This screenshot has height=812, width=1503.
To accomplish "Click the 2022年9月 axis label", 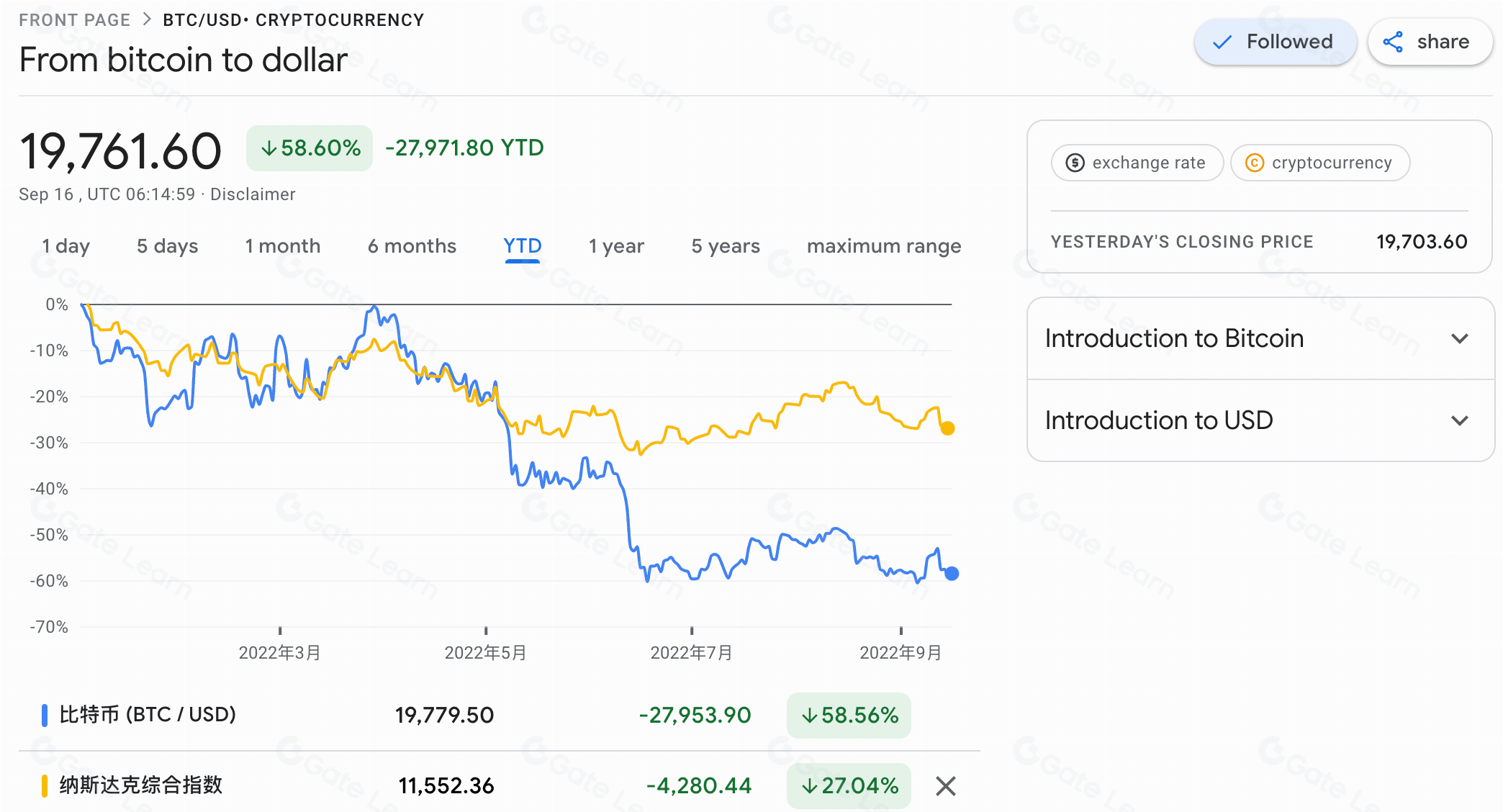I will point(901,653).
